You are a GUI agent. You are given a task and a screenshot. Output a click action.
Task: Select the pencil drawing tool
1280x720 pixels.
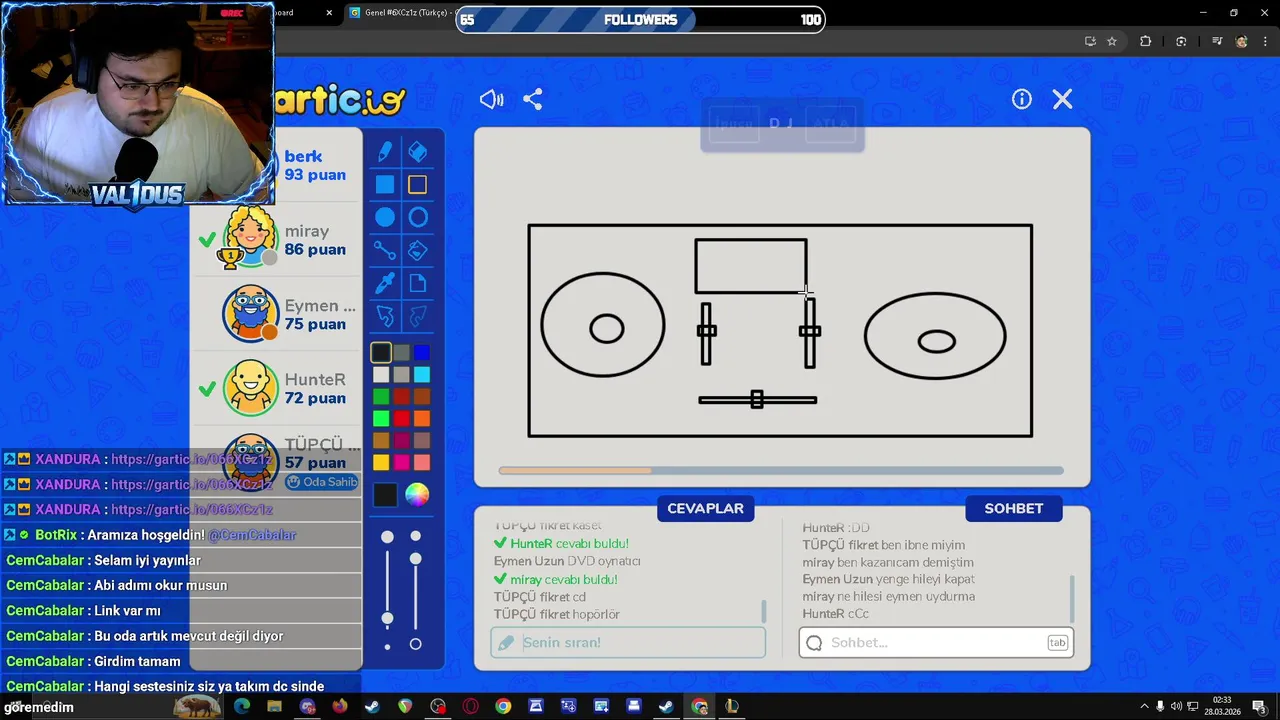point(385,152)
